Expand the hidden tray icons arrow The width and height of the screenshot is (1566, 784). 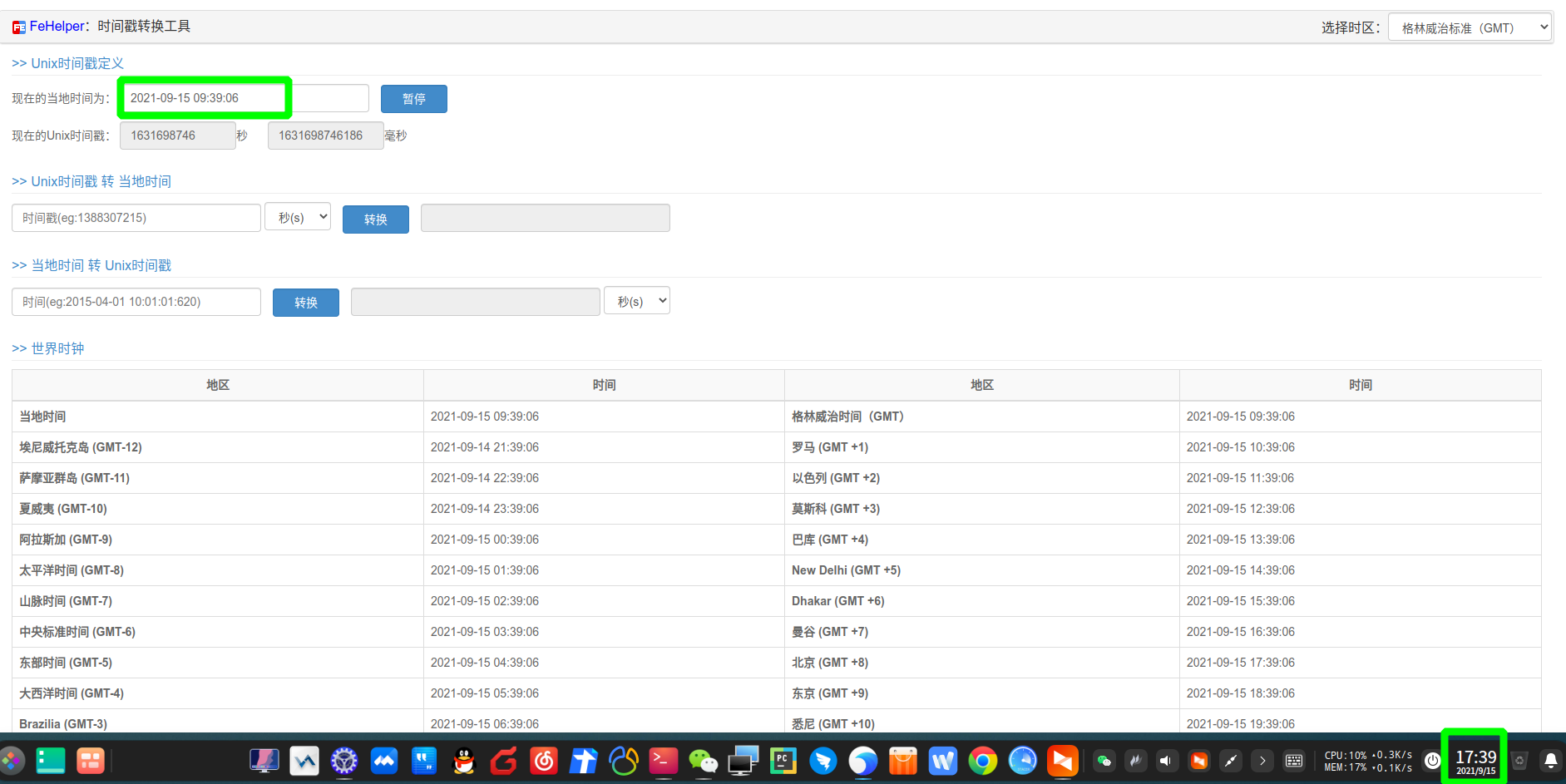[x=1262, y=760]
